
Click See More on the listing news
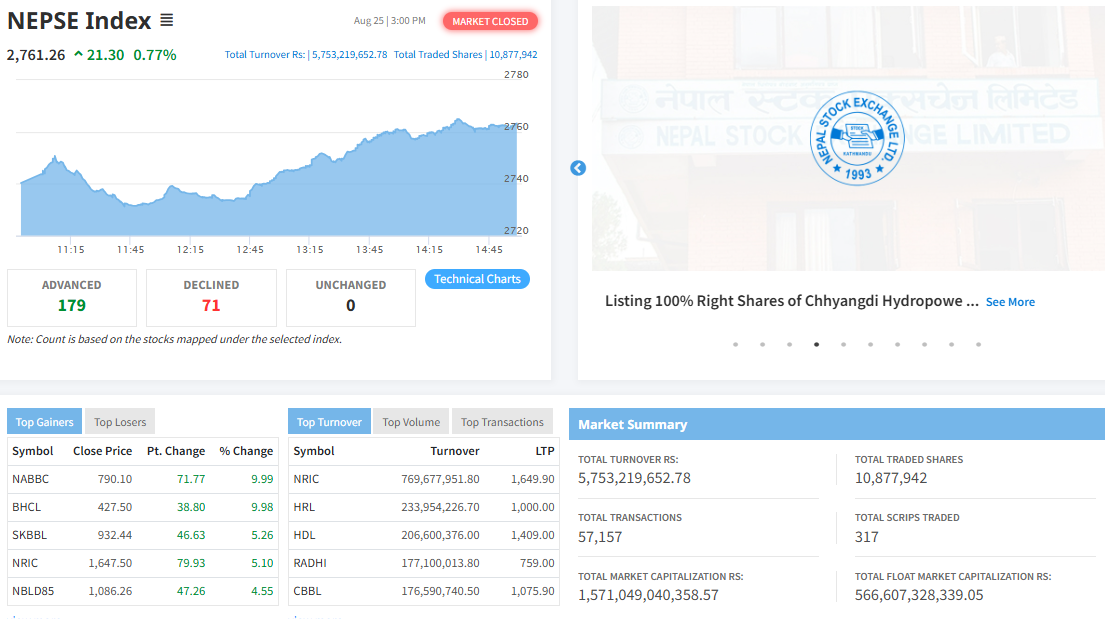(x=1010, y=302)
